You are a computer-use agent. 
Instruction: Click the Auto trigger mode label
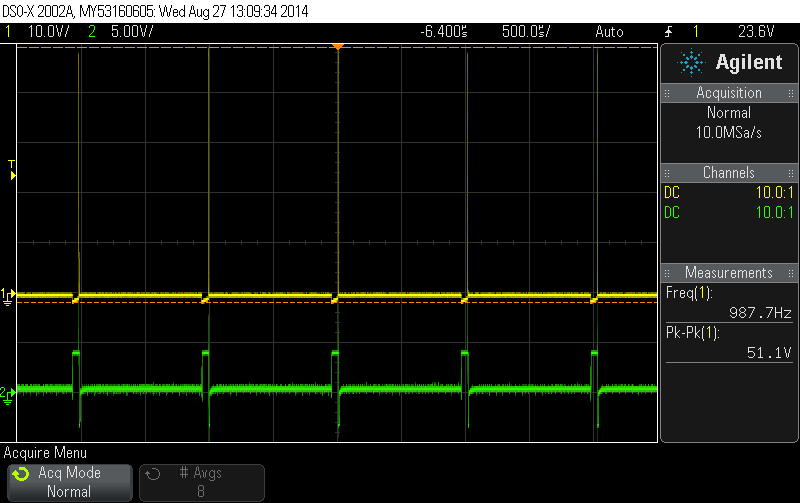pyautogui.click(x=609, y=32)
